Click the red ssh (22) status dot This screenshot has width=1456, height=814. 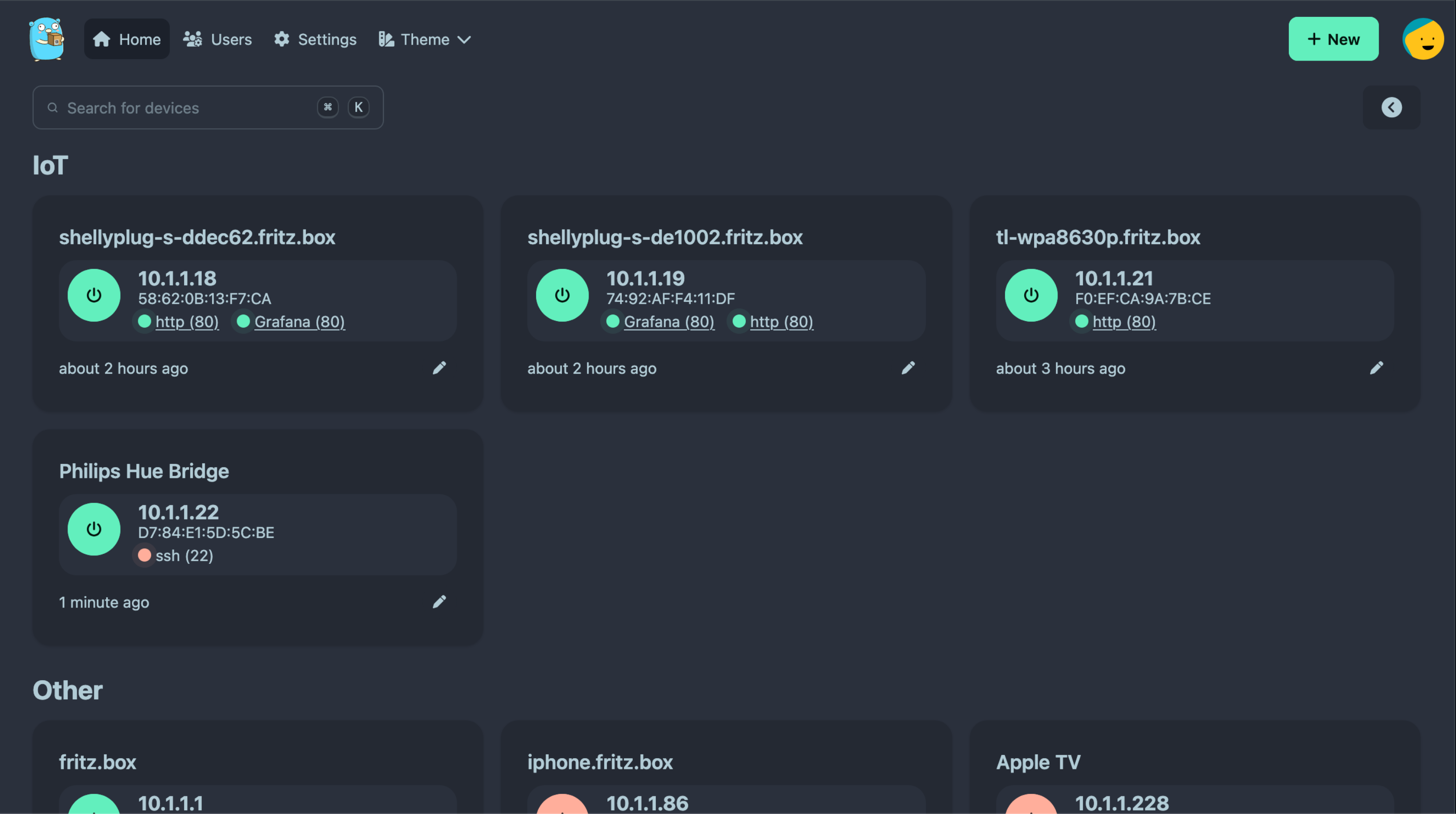point(144,556)
